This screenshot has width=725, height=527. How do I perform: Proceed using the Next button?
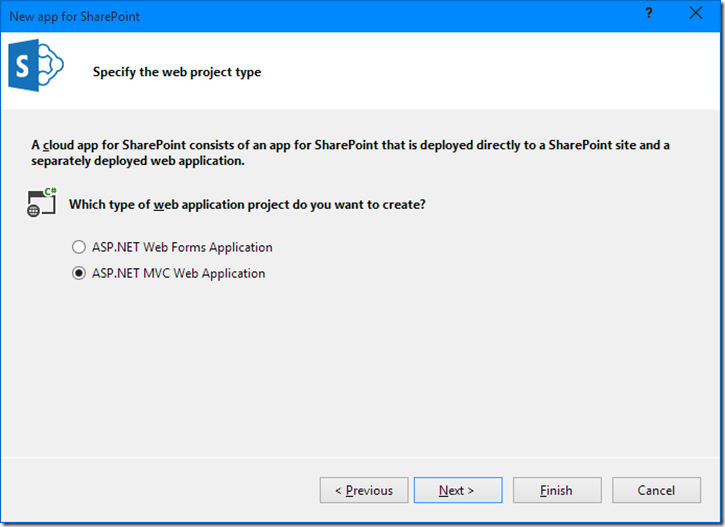(457, 490)
